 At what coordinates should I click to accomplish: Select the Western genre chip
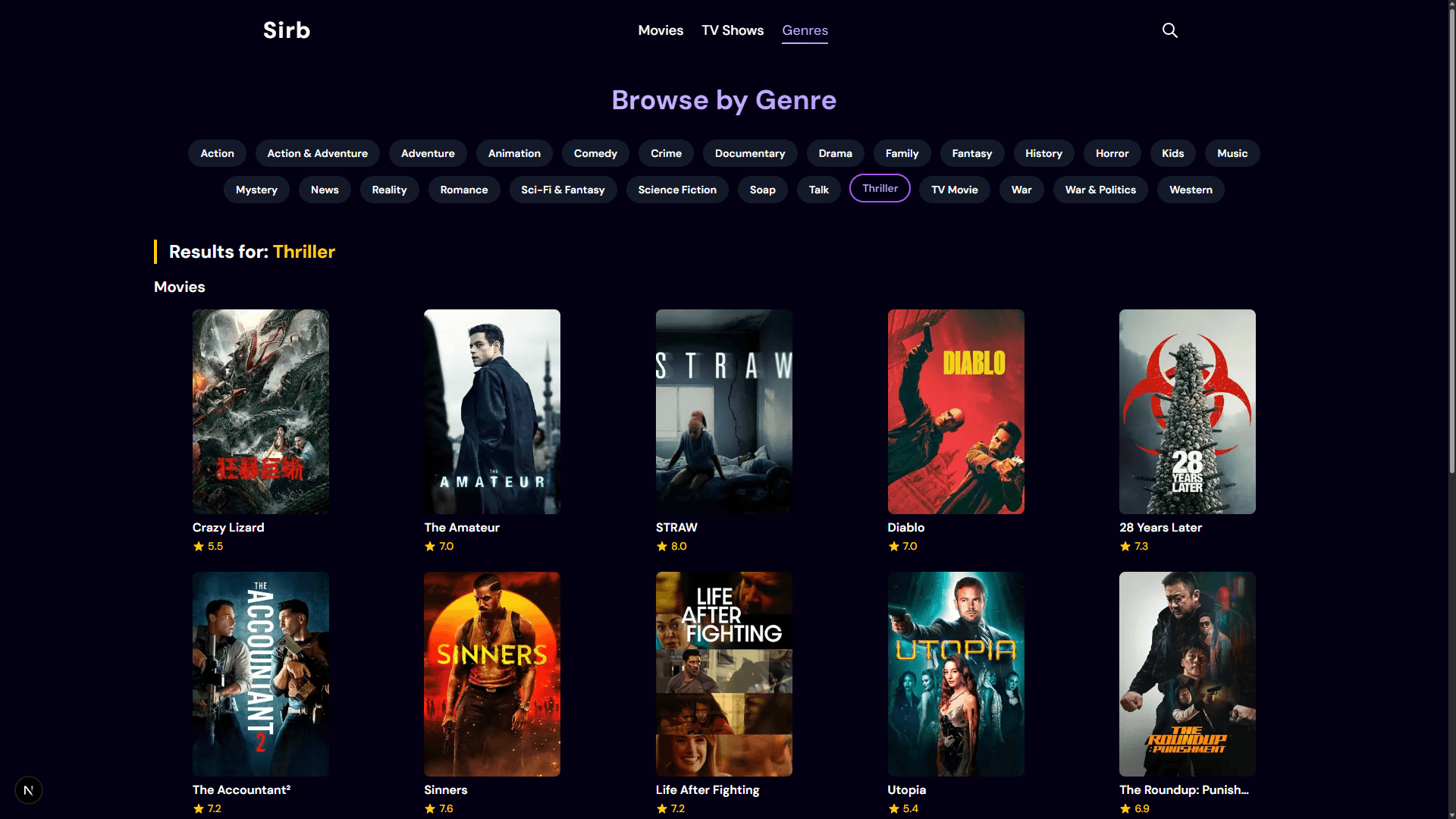[1191, 190]
